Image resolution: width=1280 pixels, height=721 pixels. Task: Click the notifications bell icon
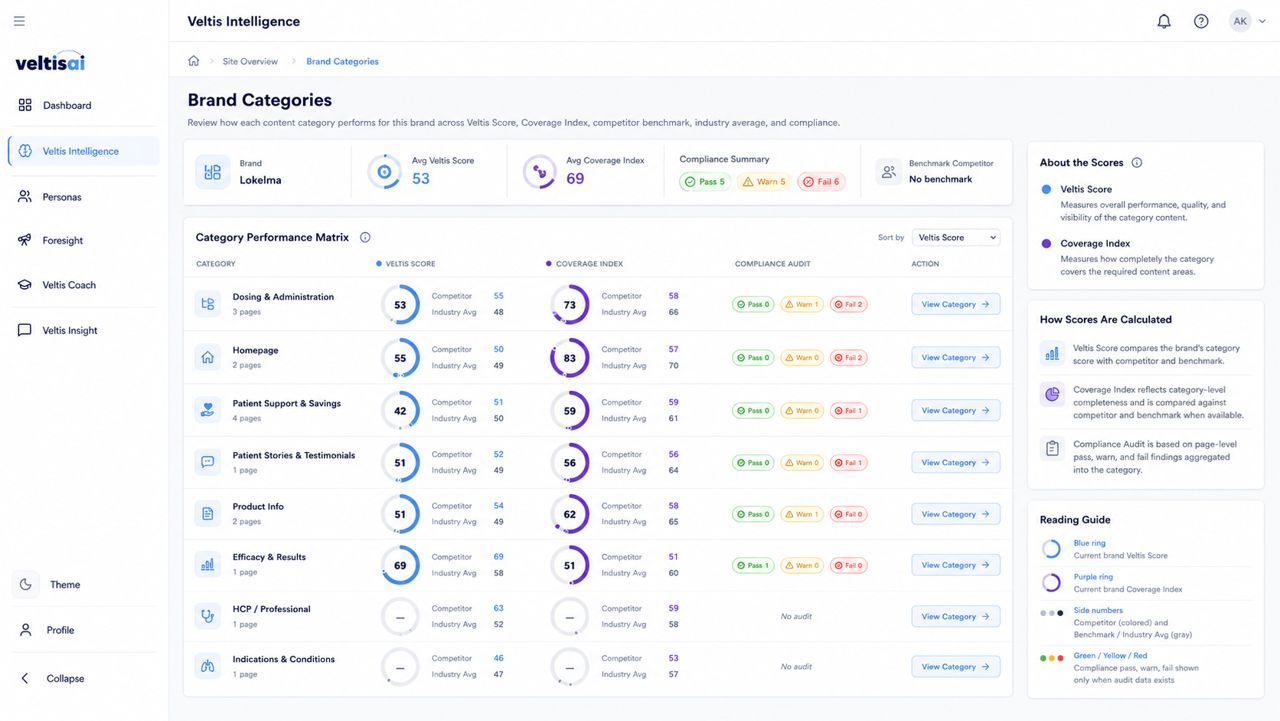1164,21
